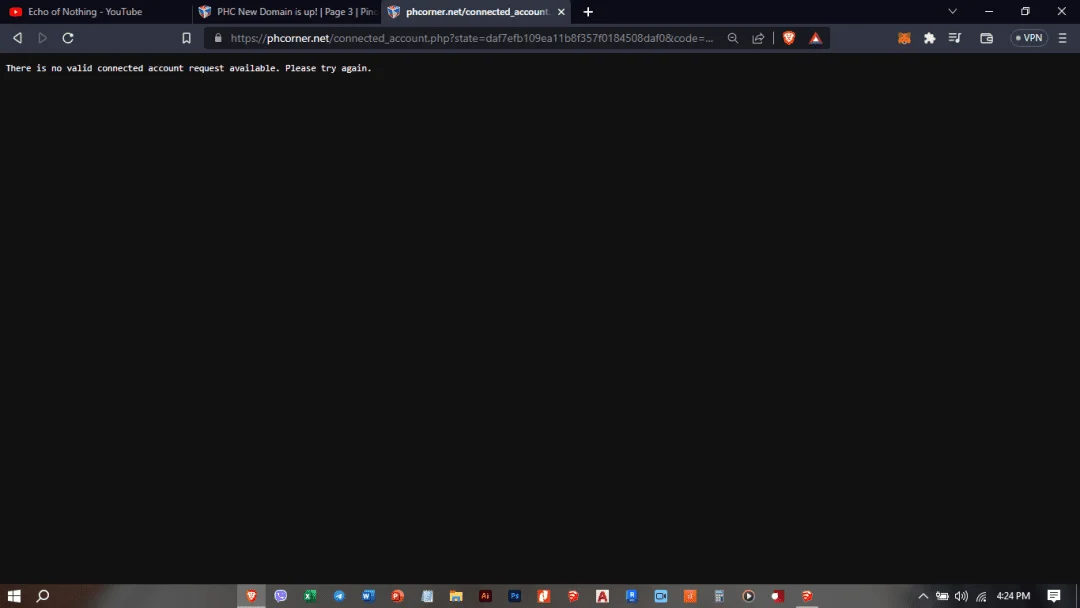Open Brave main hamburger menu

(x=1063, y=39)
